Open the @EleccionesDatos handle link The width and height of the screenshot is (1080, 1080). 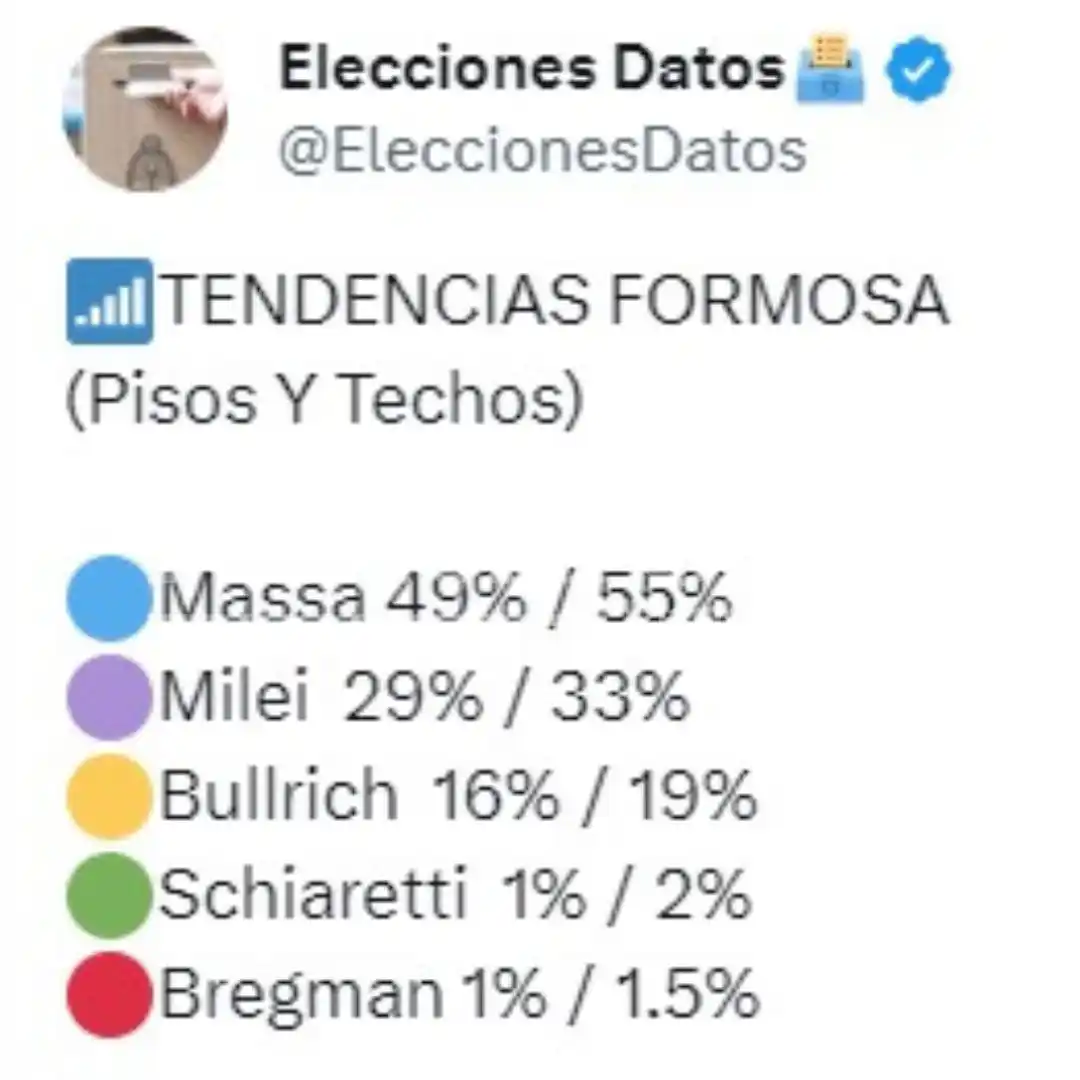click(541, 151)
